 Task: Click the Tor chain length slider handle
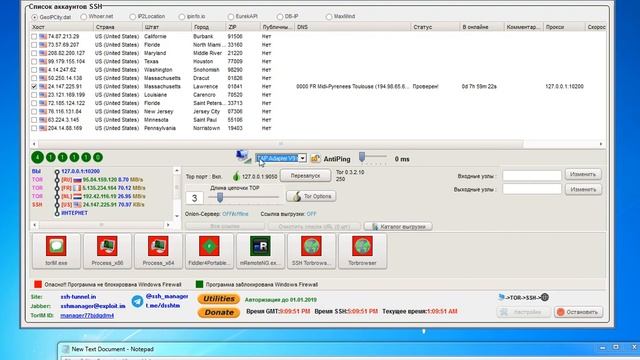[x=220, y=197]
